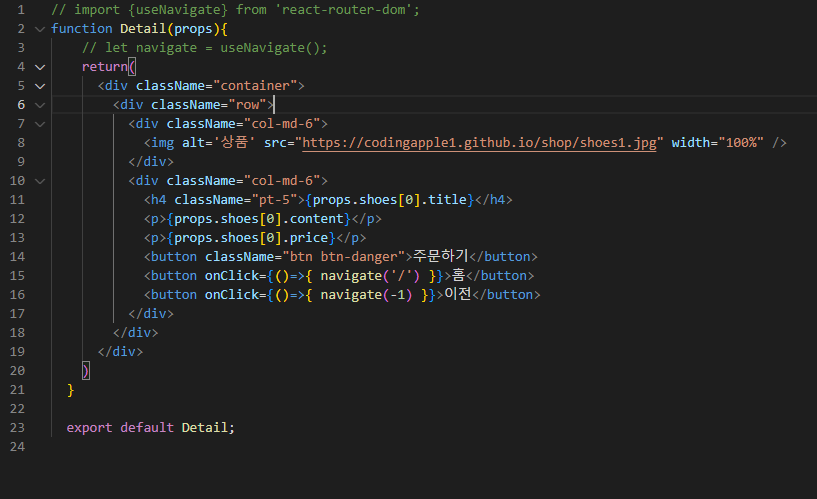
Task: Fold the row div on line 6
Action: coord(40,105)
